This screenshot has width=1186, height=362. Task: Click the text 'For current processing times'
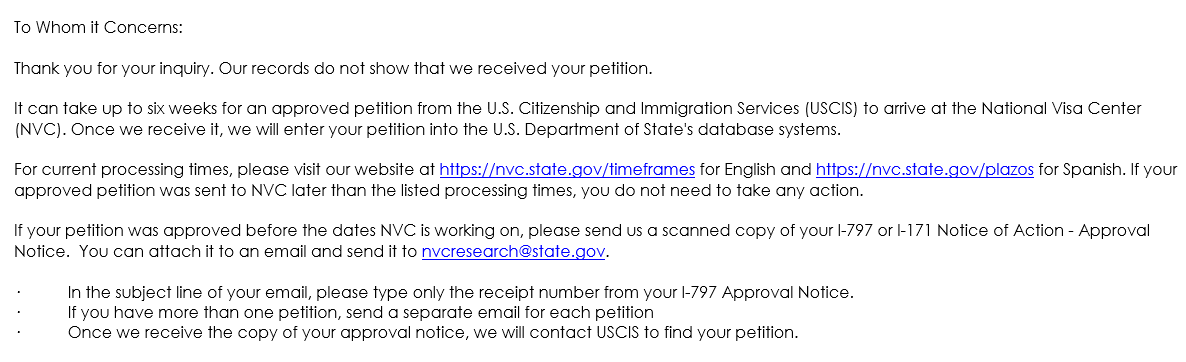(x=118, y=169)
